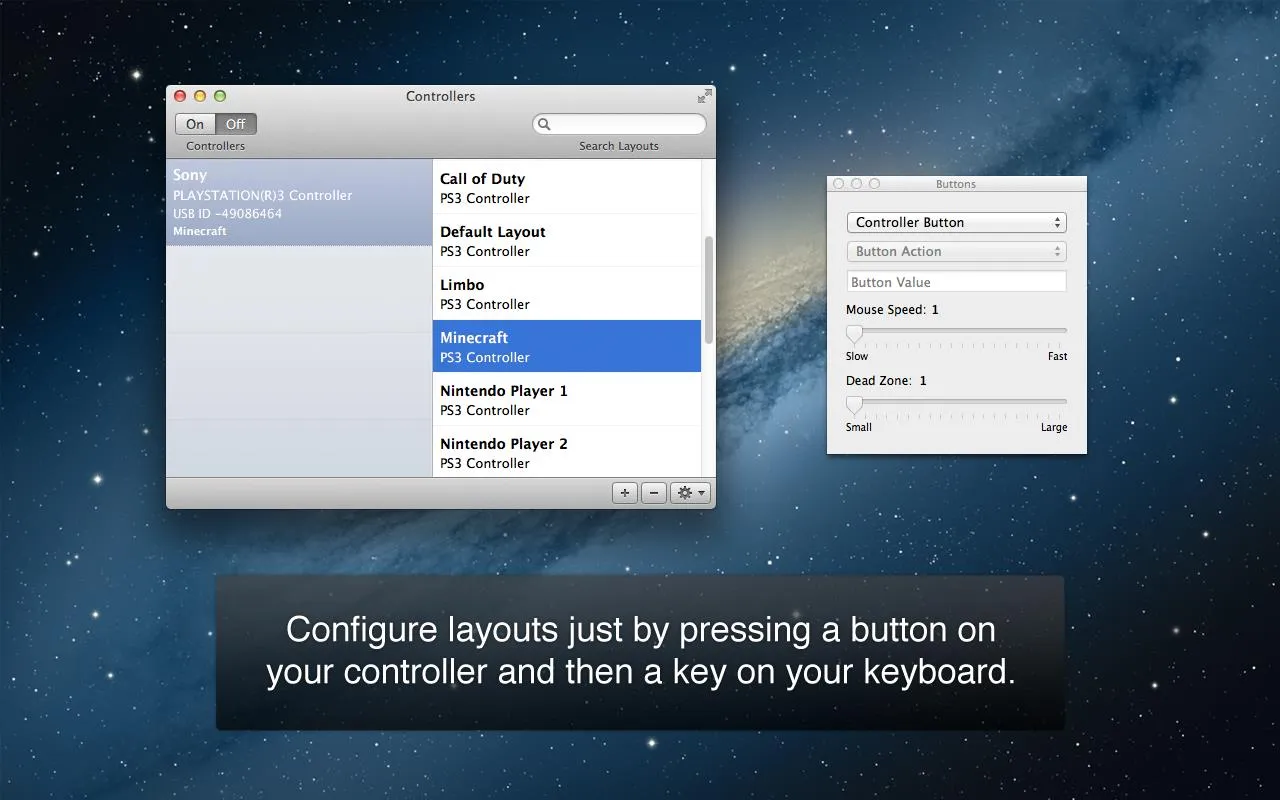This screenshot has height=800, width=1280.
Task: Select the Limbo layout
Action: click(566, 293)
